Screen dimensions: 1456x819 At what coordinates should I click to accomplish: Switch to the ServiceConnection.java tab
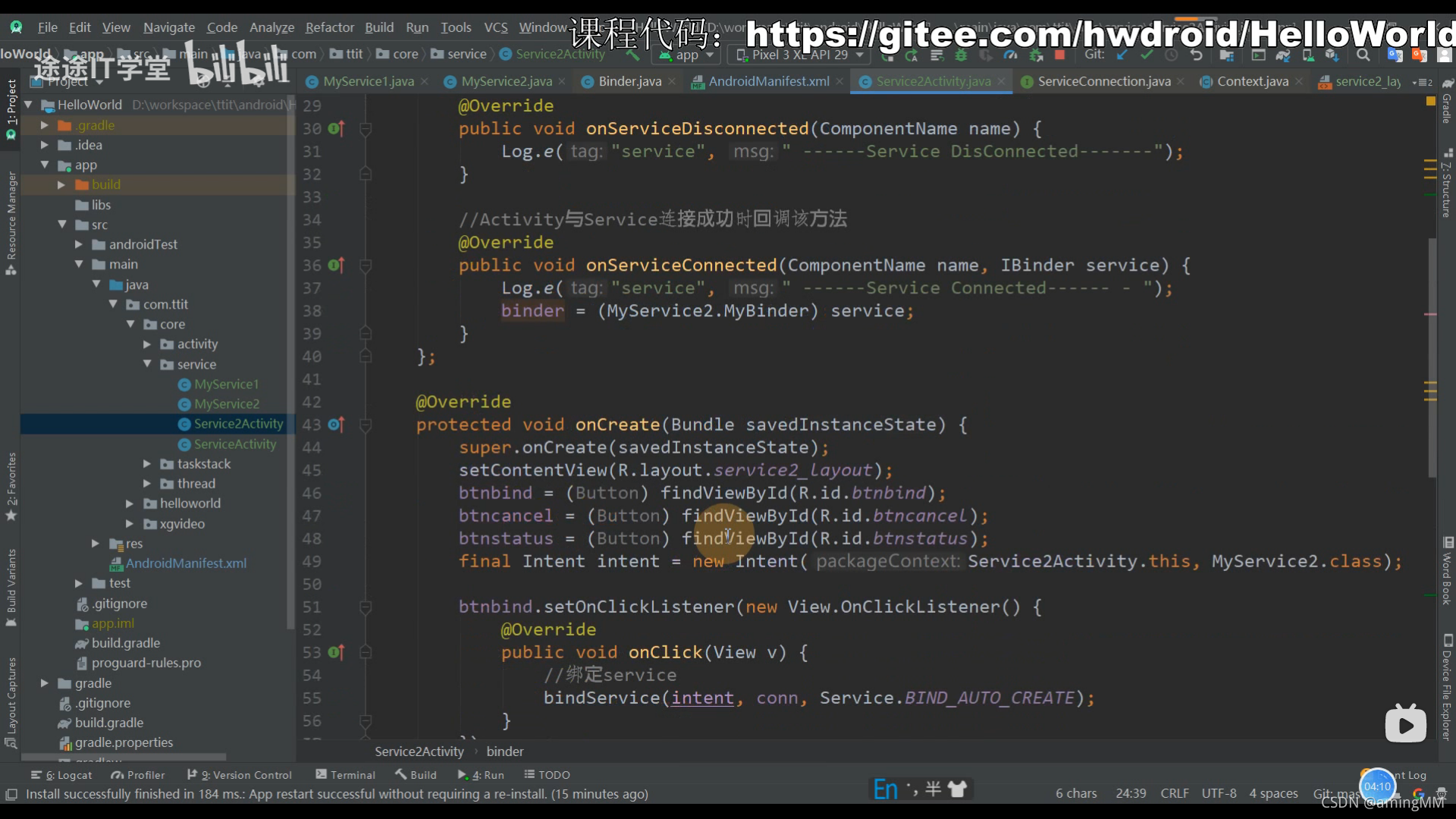1103,81
